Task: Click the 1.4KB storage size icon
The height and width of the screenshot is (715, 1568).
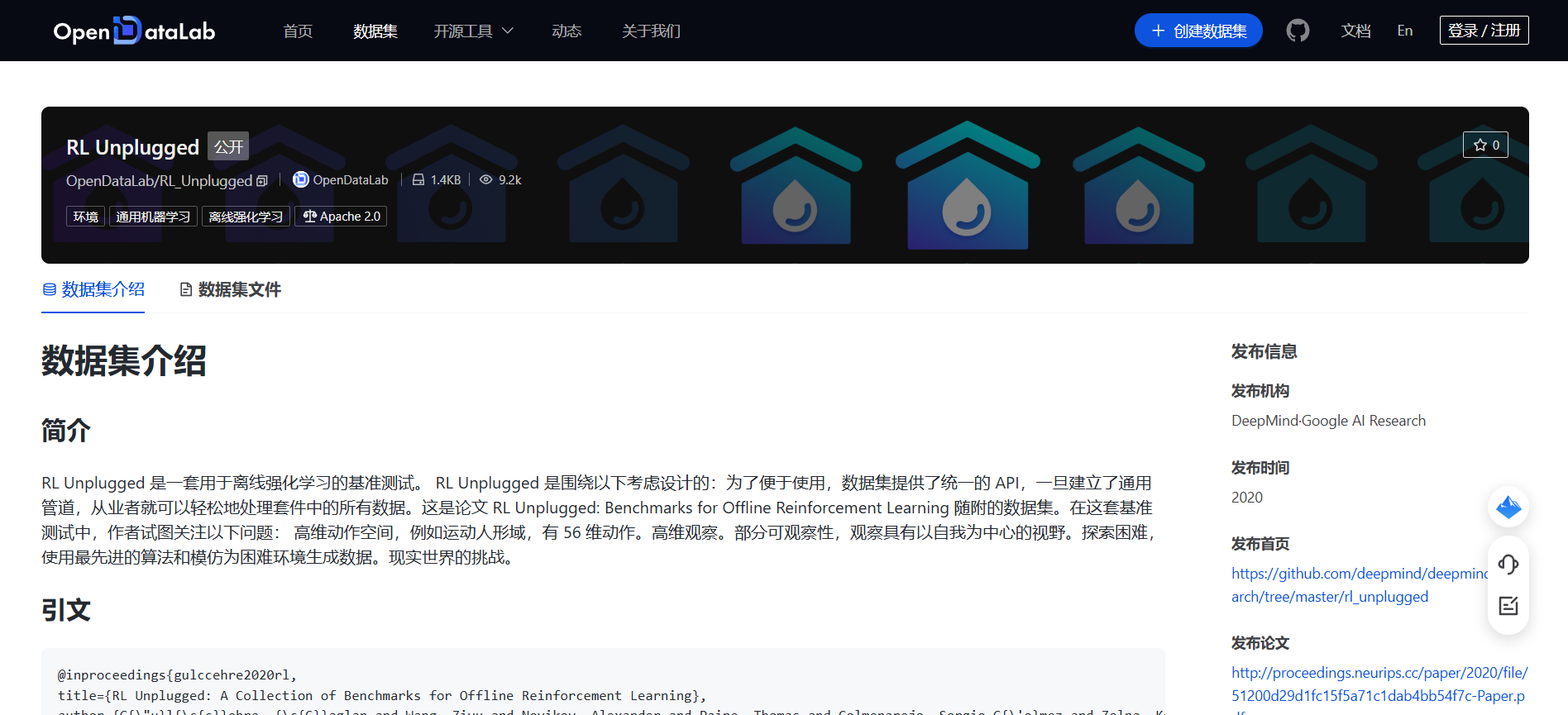Action: 418,179
